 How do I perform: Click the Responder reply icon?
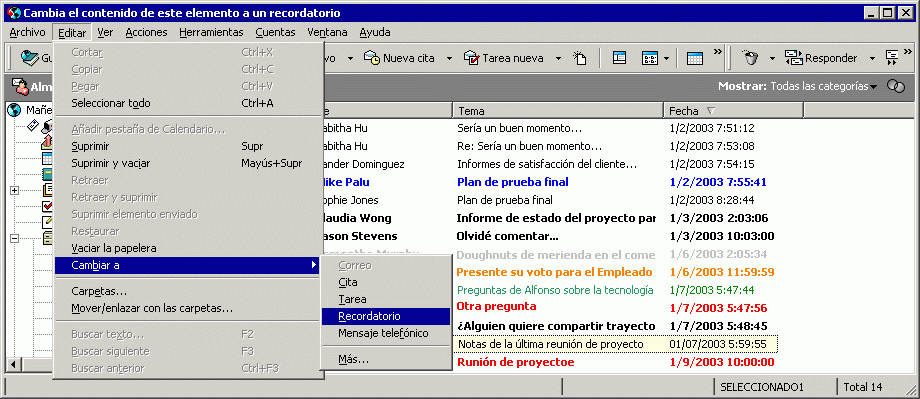point(793,58)
